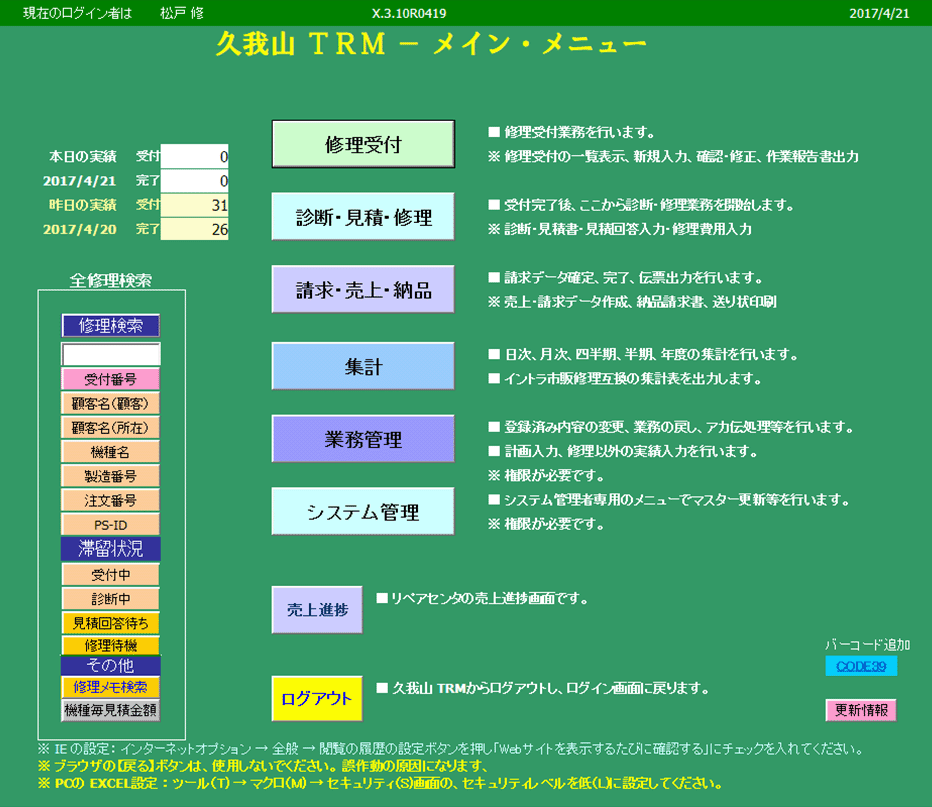The width and height of the screenshot is (932, 807).
Task: Open 機種毎見積金額
Action: coord(111,710)
